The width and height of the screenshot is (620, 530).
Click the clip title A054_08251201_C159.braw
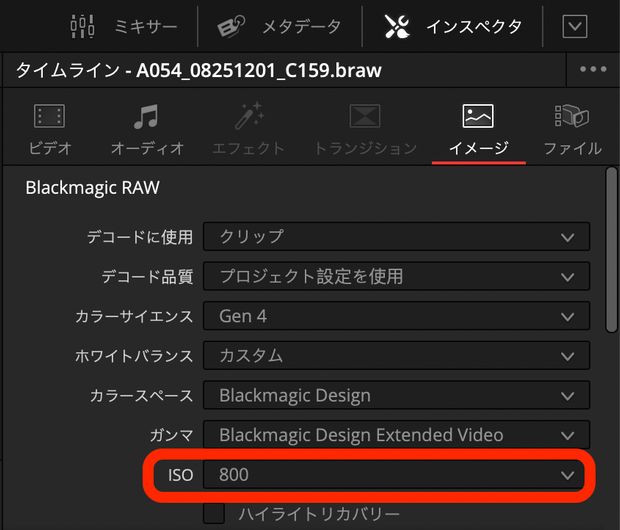[259, 70]
